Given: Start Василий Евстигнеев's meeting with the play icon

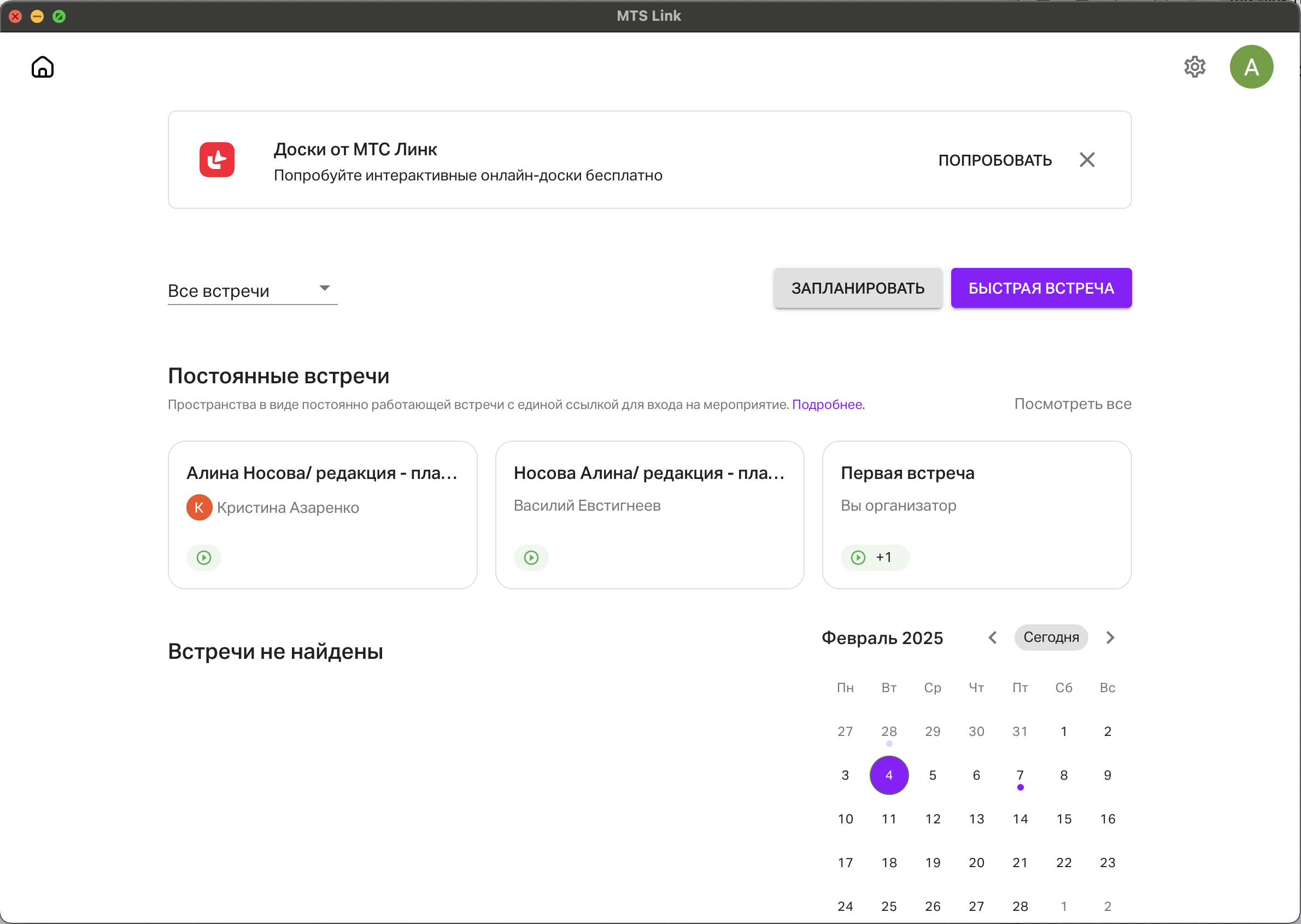Looking at the screenshot, I should [x=531, y=558].
